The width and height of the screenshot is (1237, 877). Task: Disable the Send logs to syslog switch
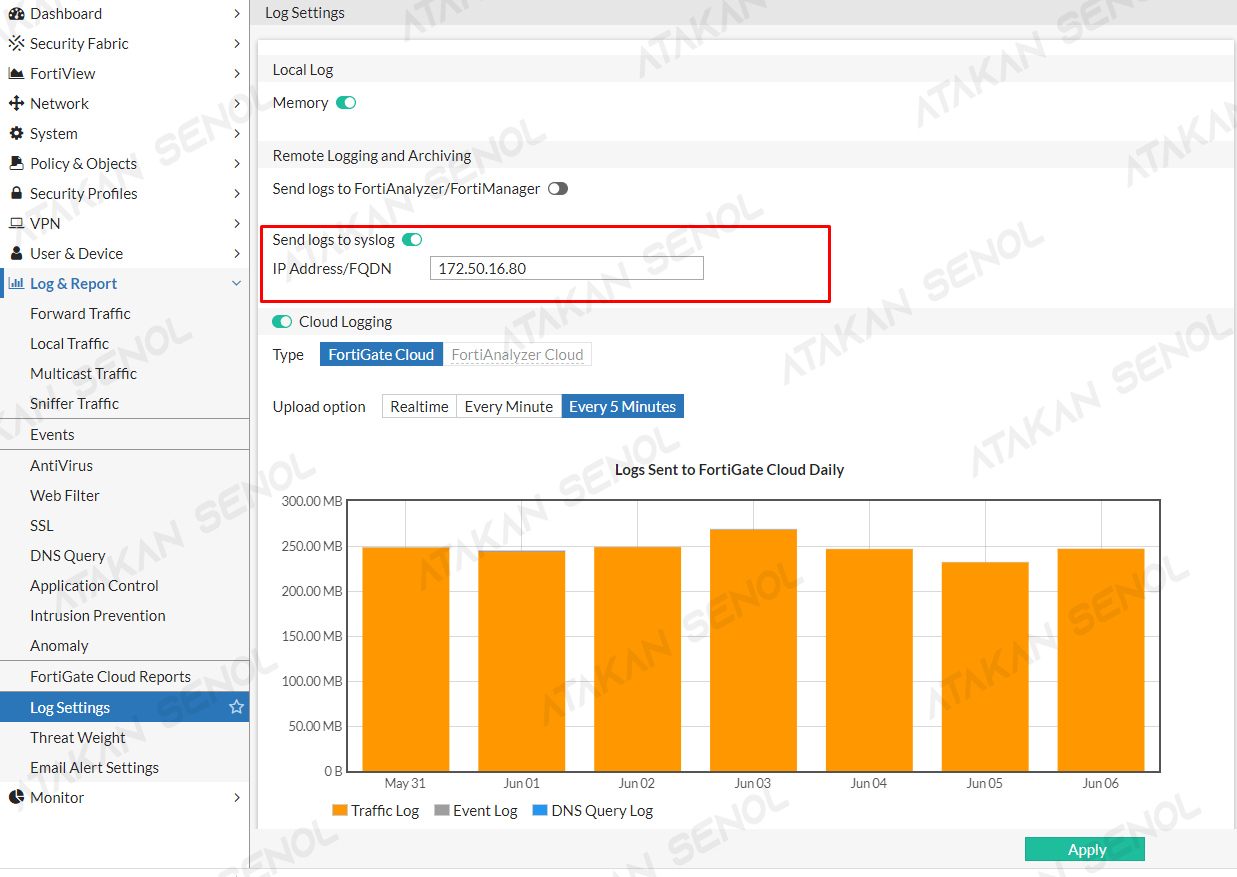pyautogui.click(x=412, y=240)
